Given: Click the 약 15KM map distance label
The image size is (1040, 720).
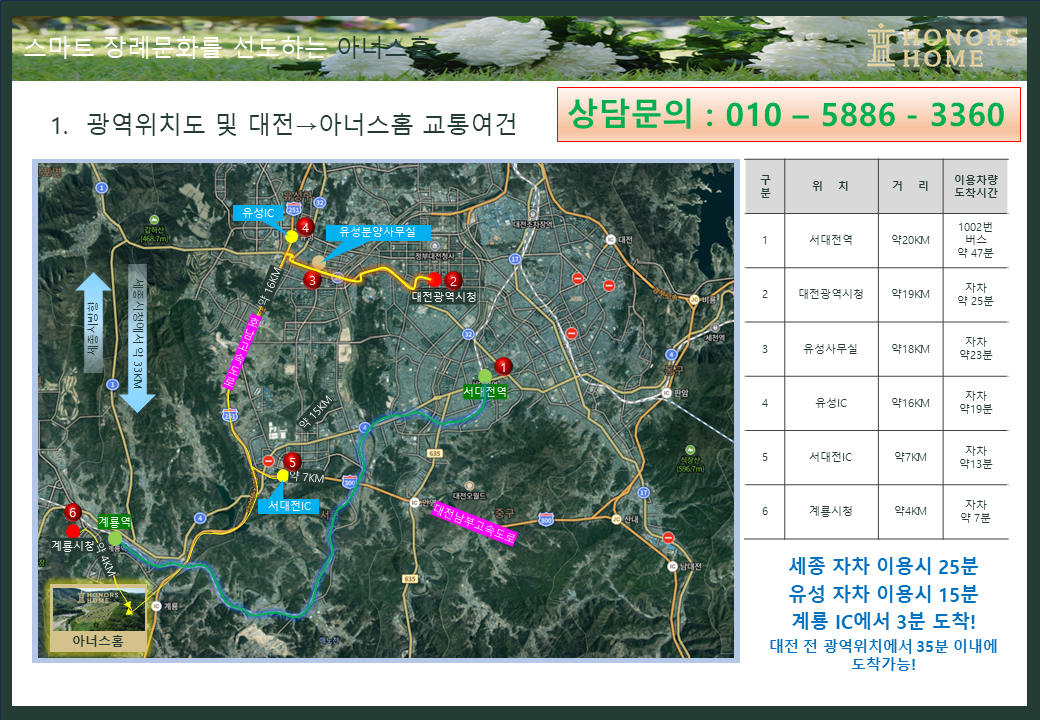Looking at the screenshot, I should 315,412.
